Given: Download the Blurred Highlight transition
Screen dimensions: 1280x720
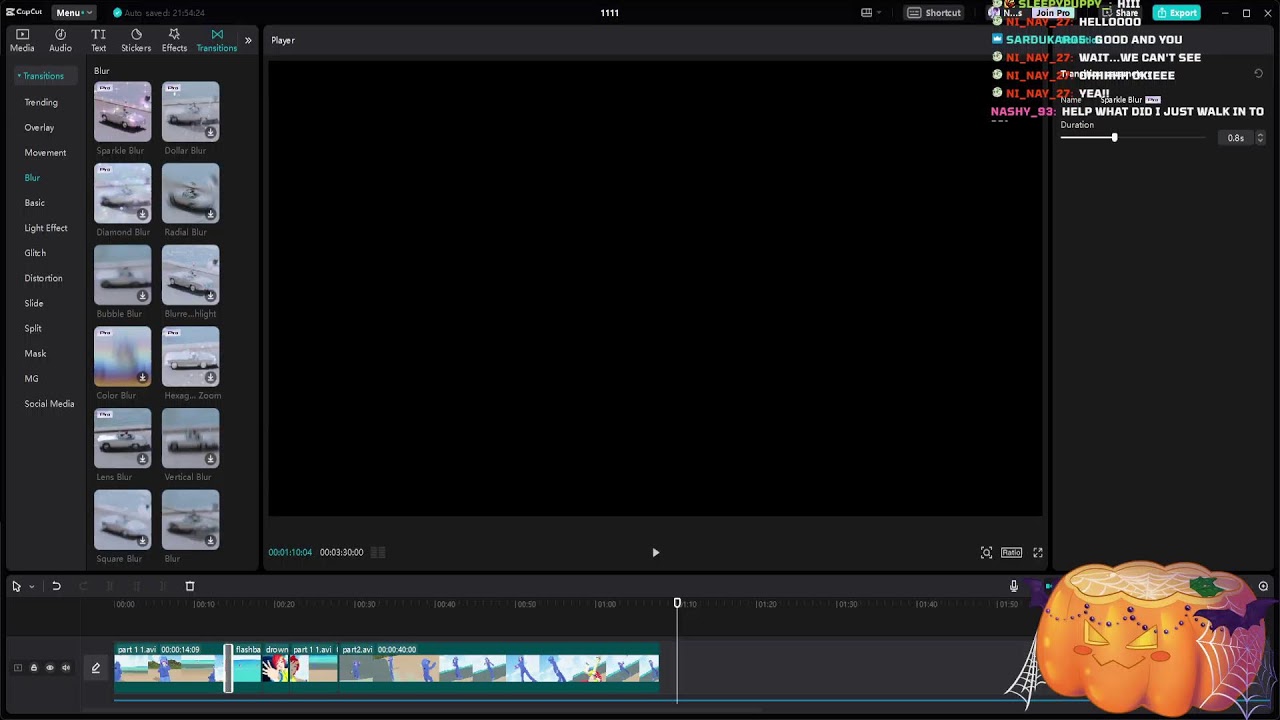Looking at the screenshot, I should point(210,296).
